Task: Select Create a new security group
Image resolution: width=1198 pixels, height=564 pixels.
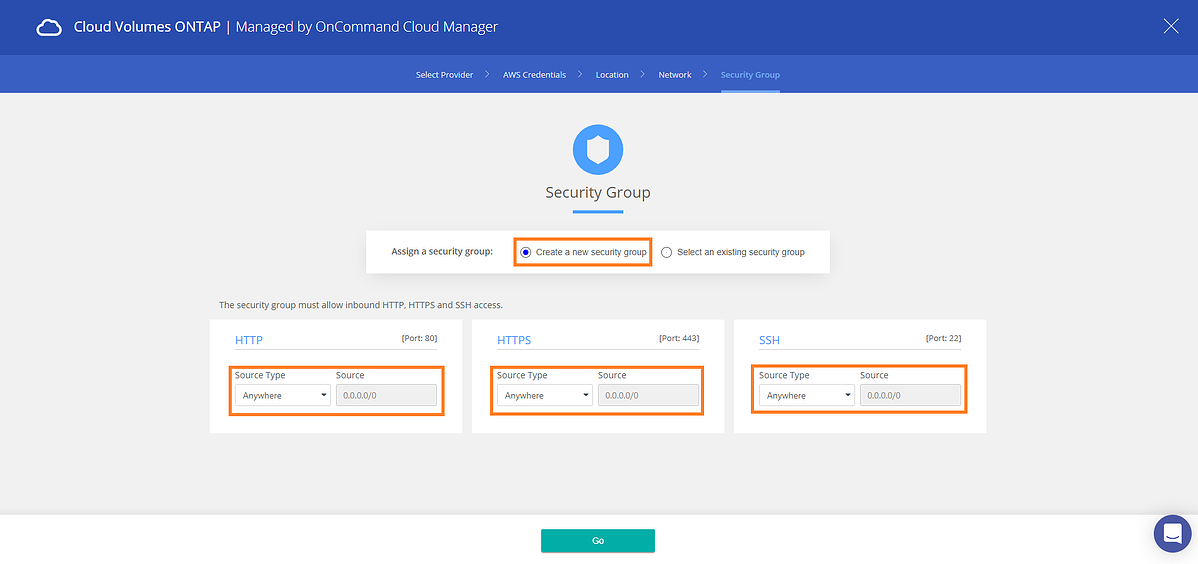Action: pyautogui.click(x=526, y=252)
